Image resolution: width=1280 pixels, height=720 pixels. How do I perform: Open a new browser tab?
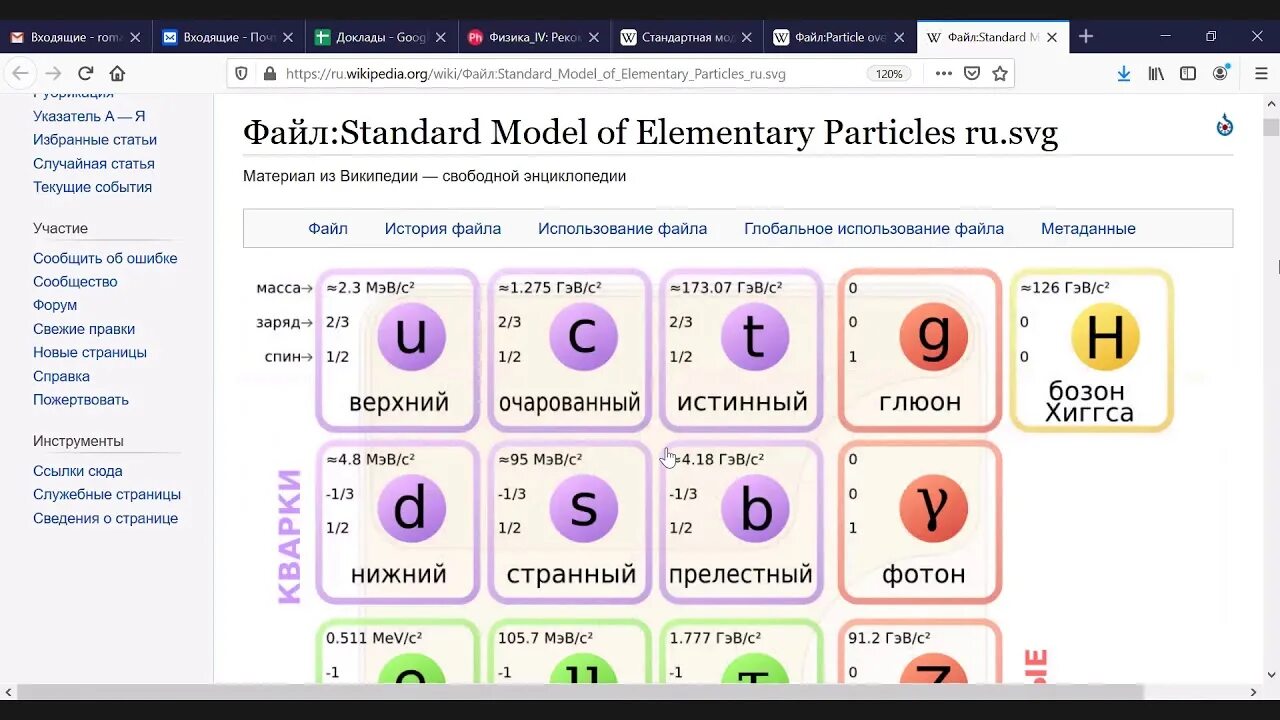pos(1086,37)
